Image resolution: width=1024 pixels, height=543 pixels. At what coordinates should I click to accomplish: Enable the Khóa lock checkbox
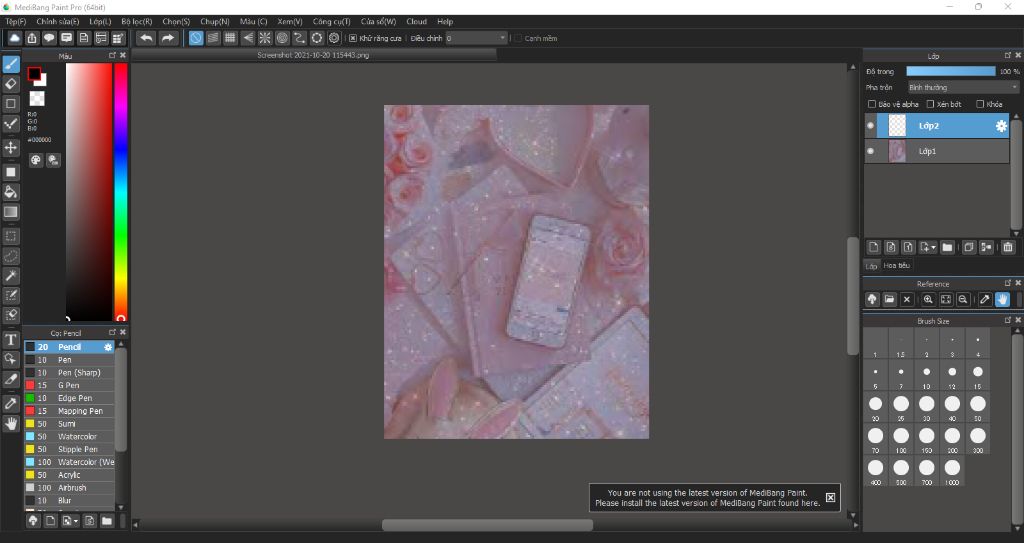(980, 104)
